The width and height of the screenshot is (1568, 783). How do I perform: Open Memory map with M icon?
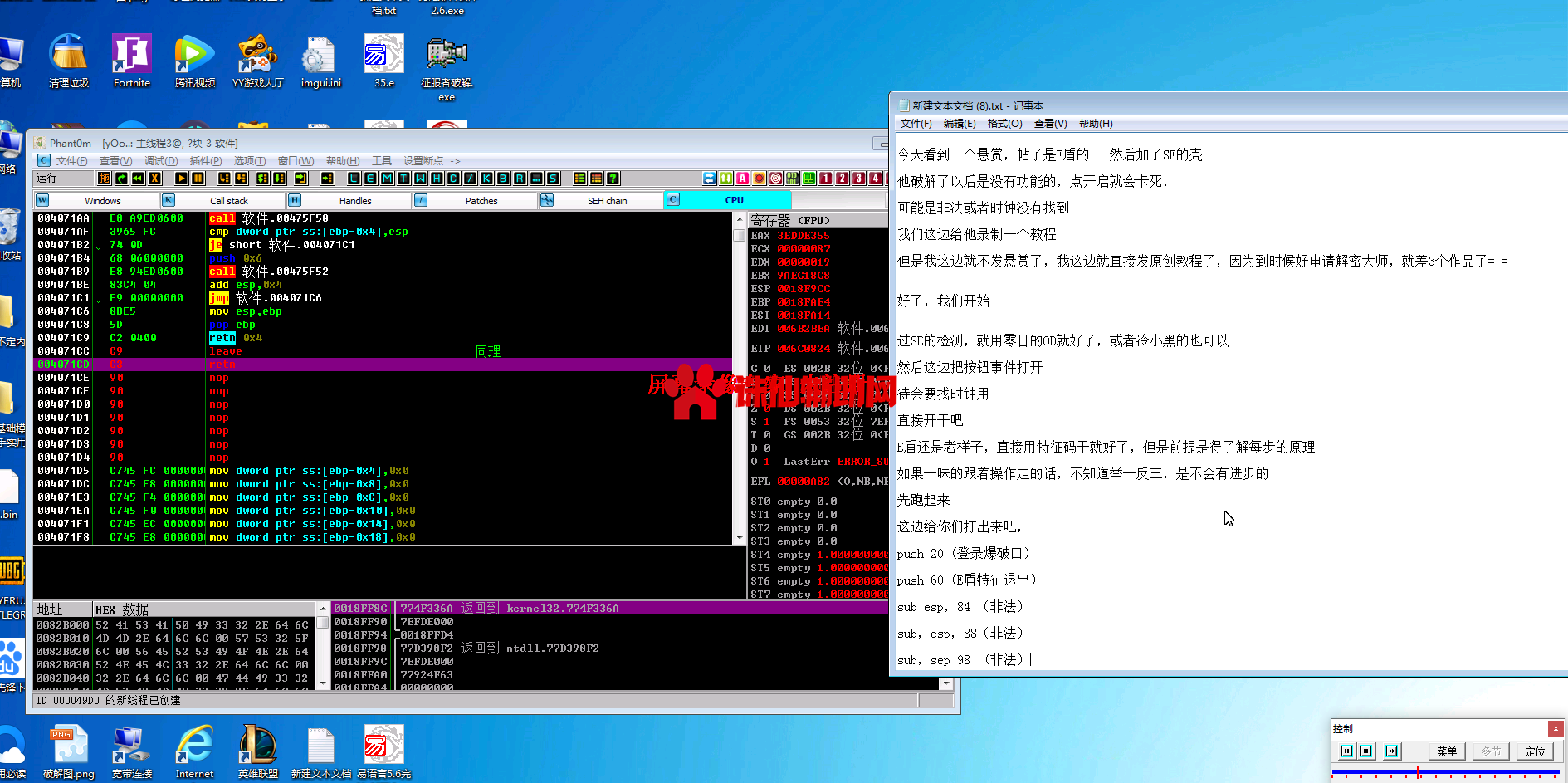[x=387, y=179]
